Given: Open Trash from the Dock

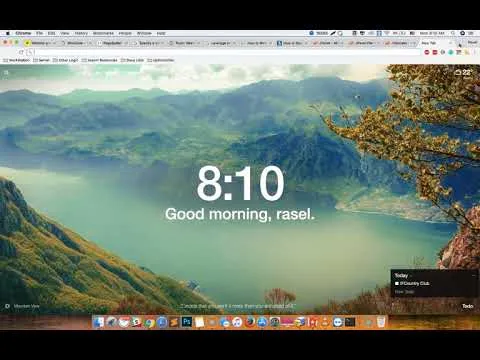Looking at the screenshot, I should 381,322.
